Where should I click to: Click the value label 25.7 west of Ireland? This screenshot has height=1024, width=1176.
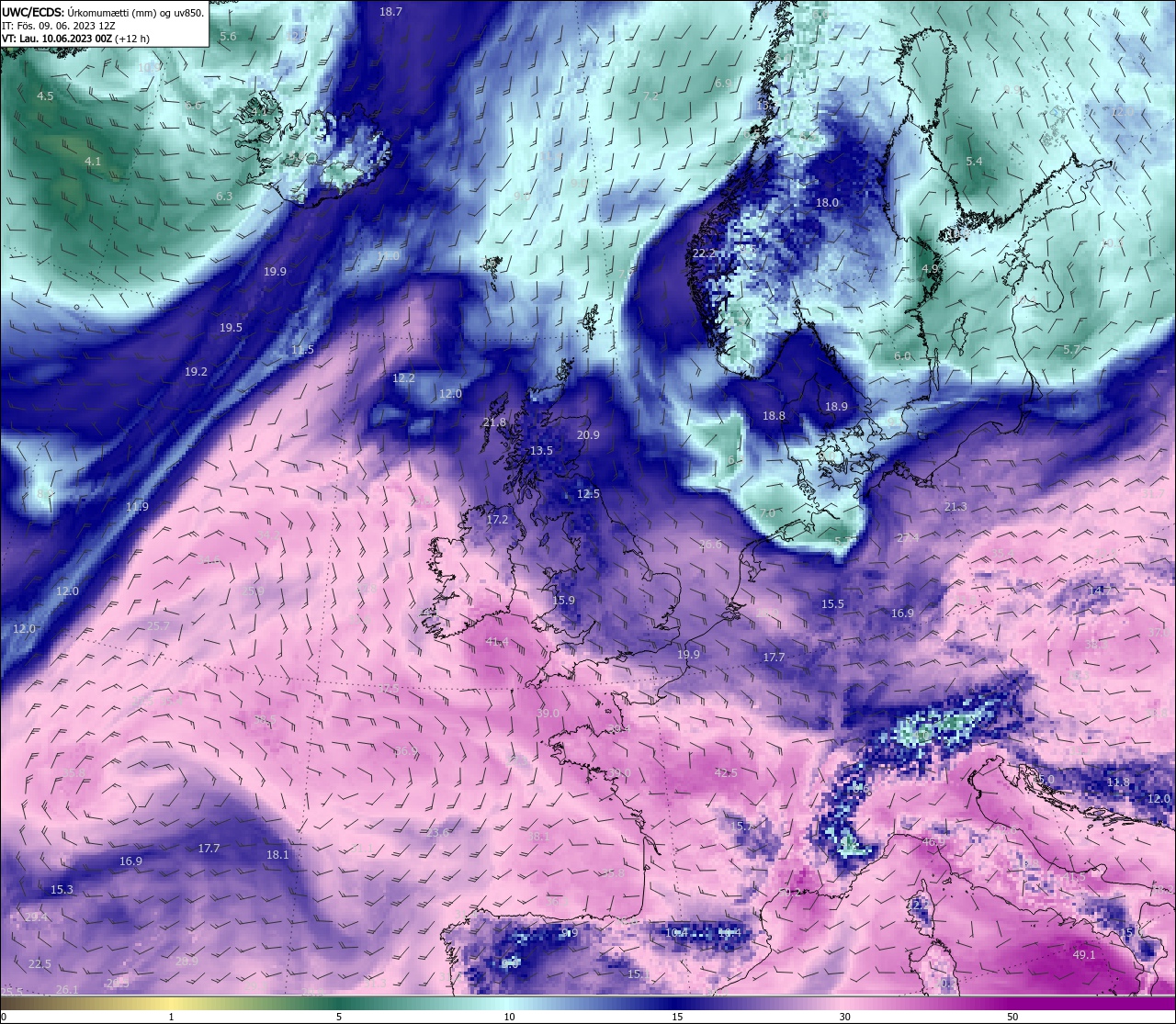pos(158,626)
